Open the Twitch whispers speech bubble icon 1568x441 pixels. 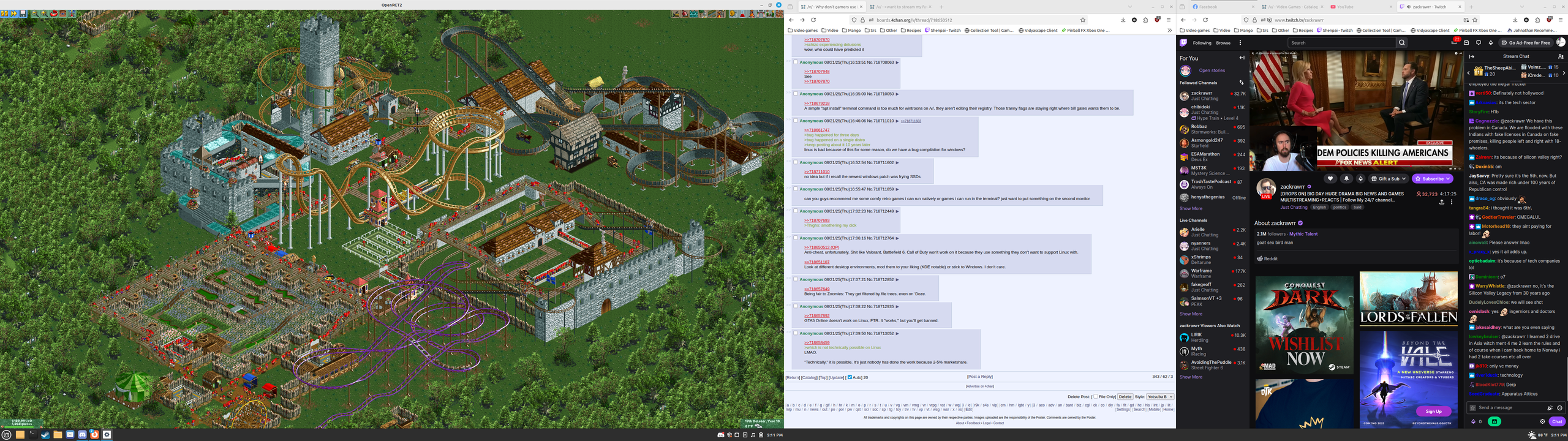point(1479,43)
